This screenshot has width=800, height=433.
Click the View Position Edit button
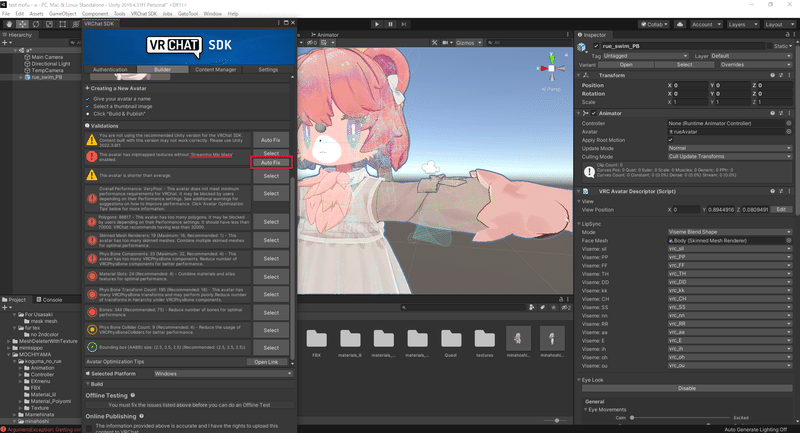pyautogui.click(x=781, y=210)
